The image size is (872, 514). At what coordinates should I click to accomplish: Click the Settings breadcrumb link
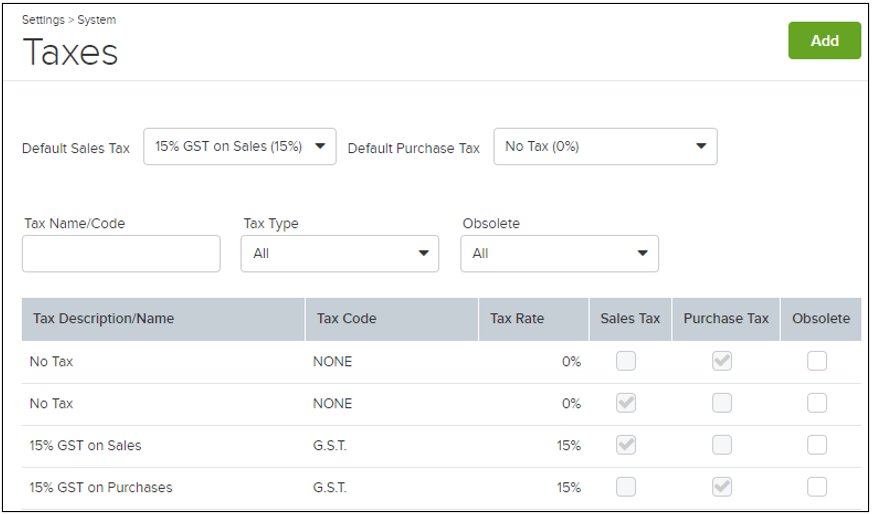tap(43, 20)
